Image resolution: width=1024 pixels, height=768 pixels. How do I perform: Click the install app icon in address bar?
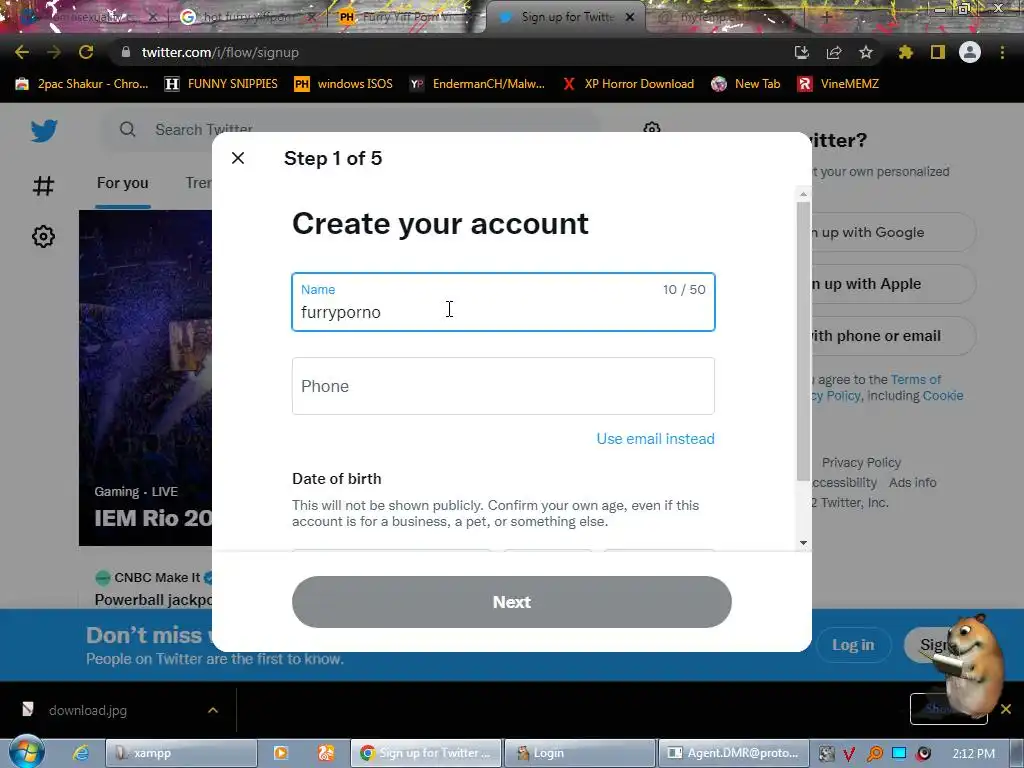tap(801, 52)
